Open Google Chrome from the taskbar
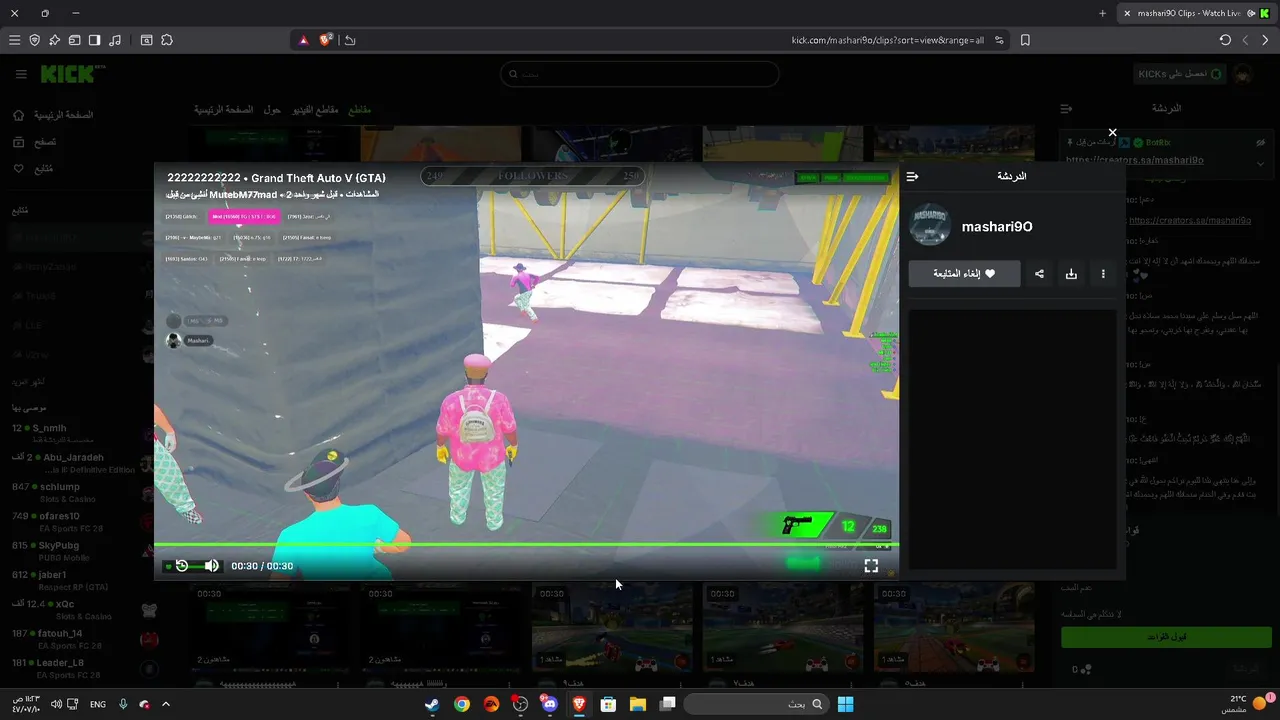The height and width of the screenshot is (720, 1280). click(x=461, y=704)
